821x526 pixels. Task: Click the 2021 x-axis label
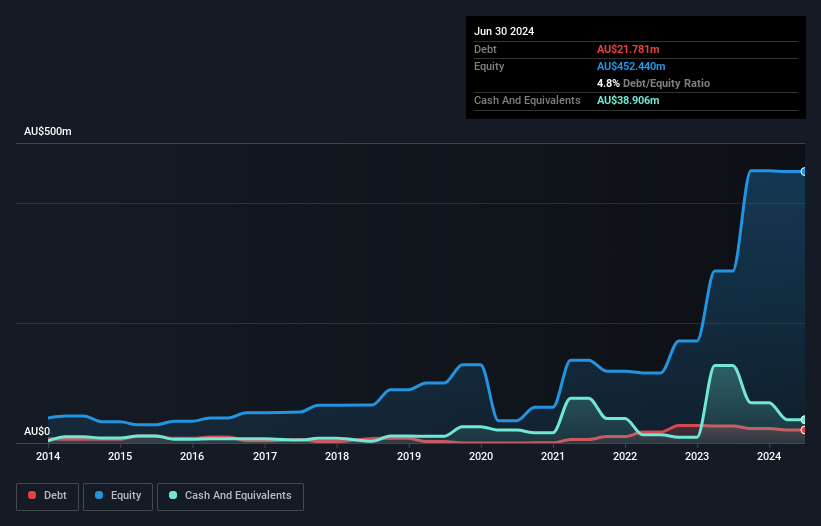pyautogui.click(x=553, y=456)
